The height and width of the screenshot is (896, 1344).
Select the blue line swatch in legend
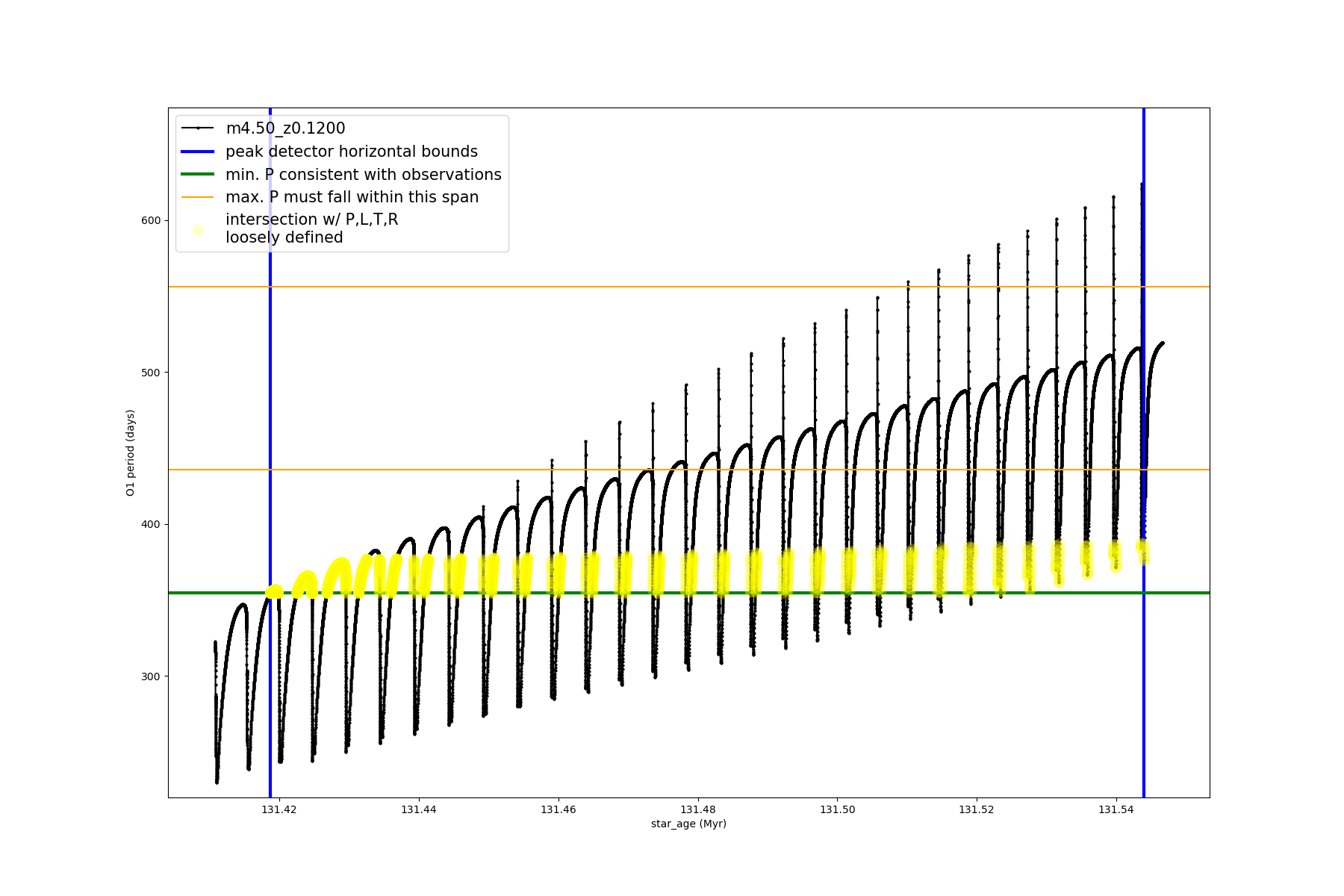pos(198,152)
